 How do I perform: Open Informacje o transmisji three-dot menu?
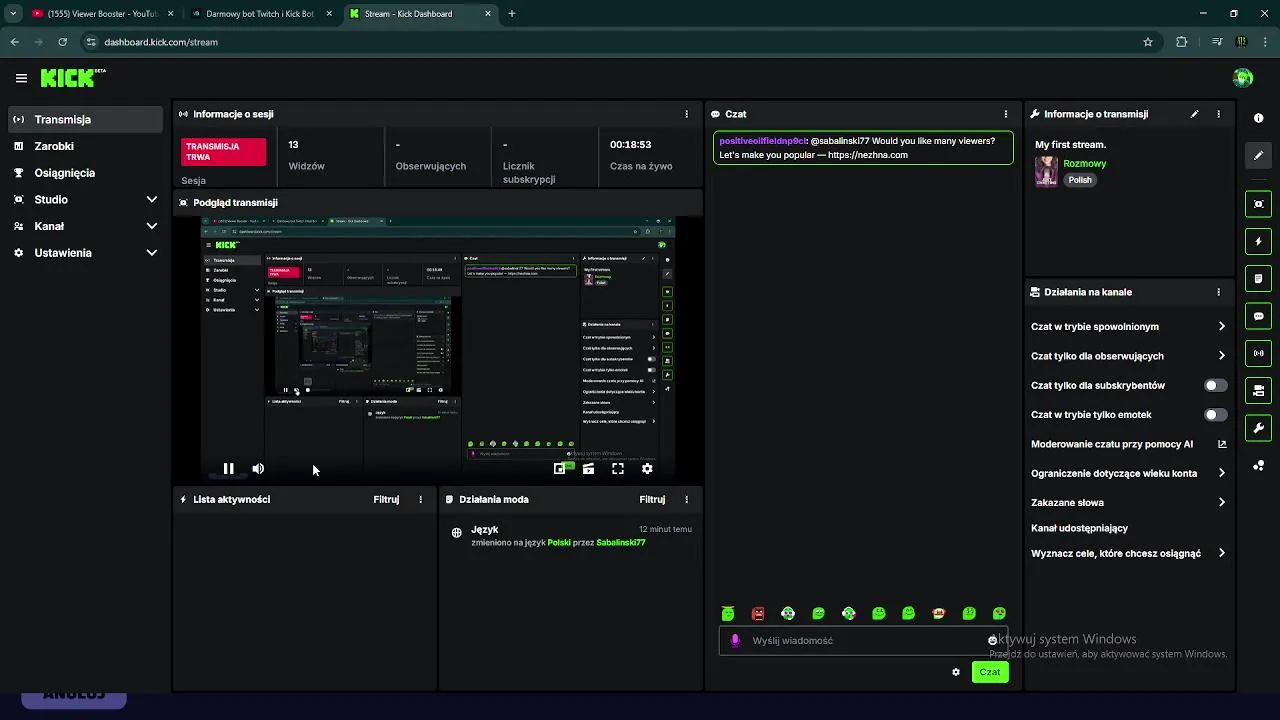1218,114
